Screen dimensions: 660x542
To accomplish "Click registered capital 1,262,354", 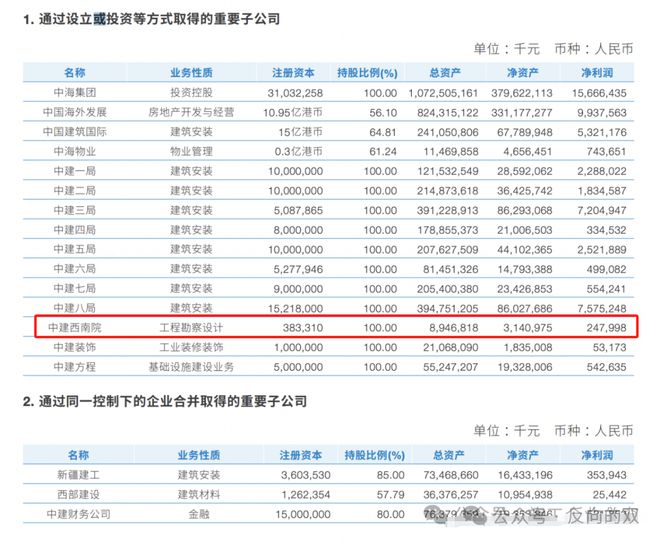I will click(x=306, y=495).
